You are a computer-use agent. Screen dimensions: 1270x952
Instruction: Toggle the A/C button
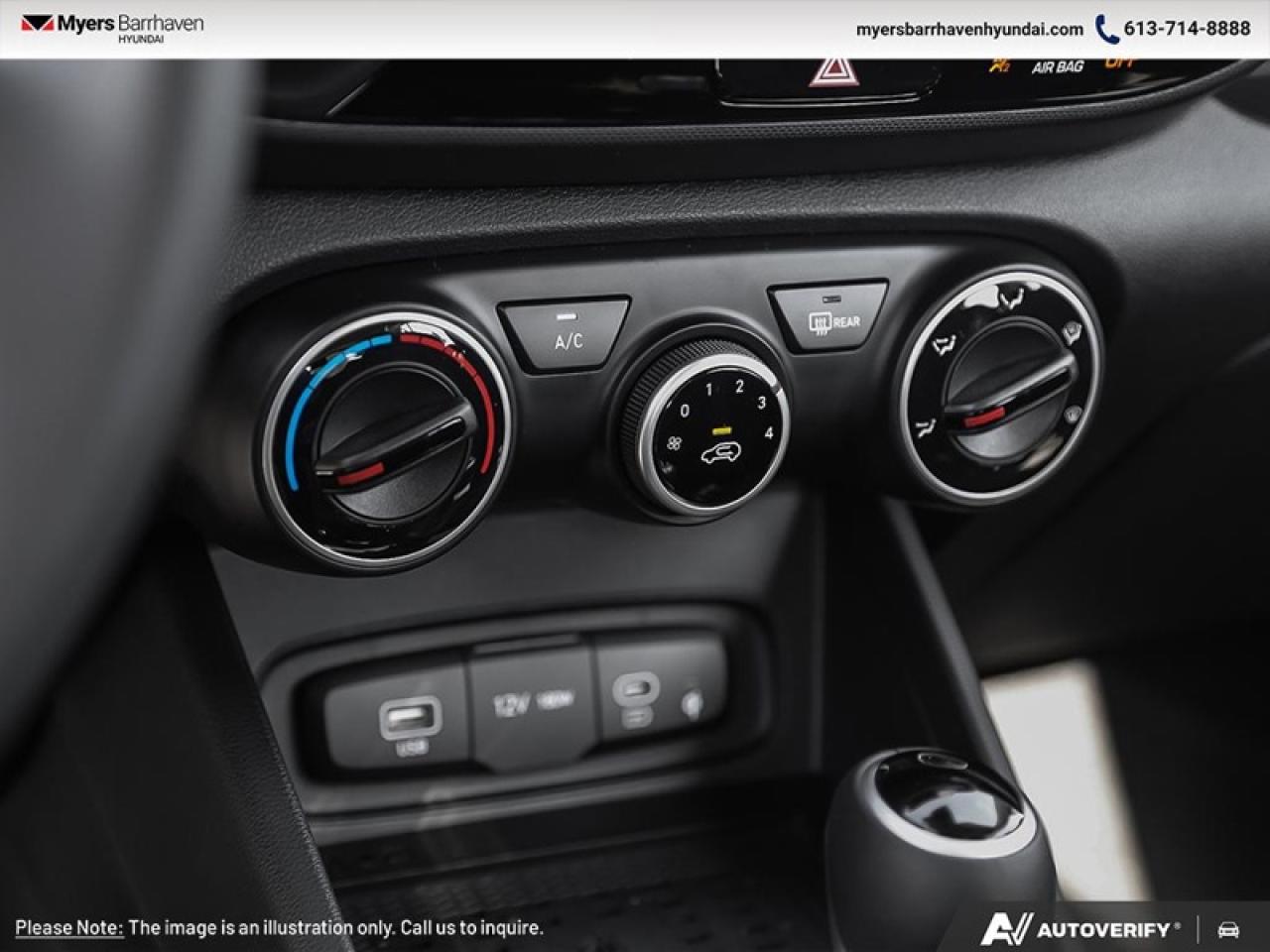[x=567, y=325]
